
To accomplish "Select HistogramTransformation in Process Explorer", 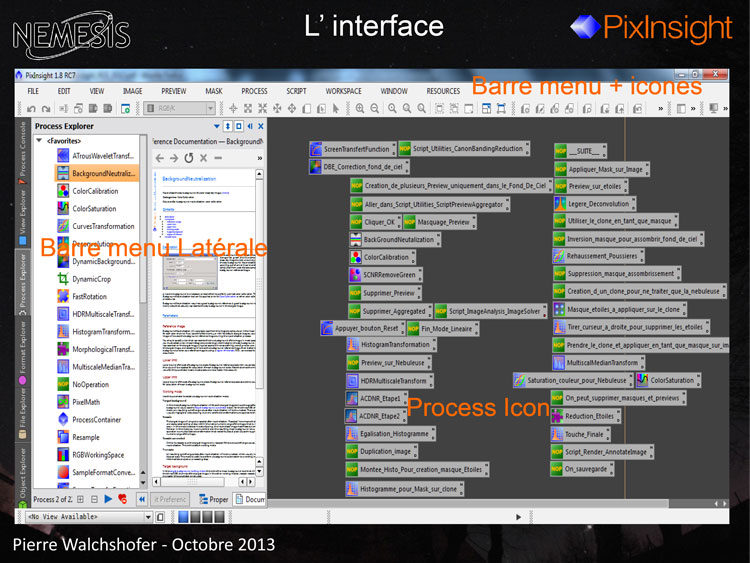I will 96,331.
